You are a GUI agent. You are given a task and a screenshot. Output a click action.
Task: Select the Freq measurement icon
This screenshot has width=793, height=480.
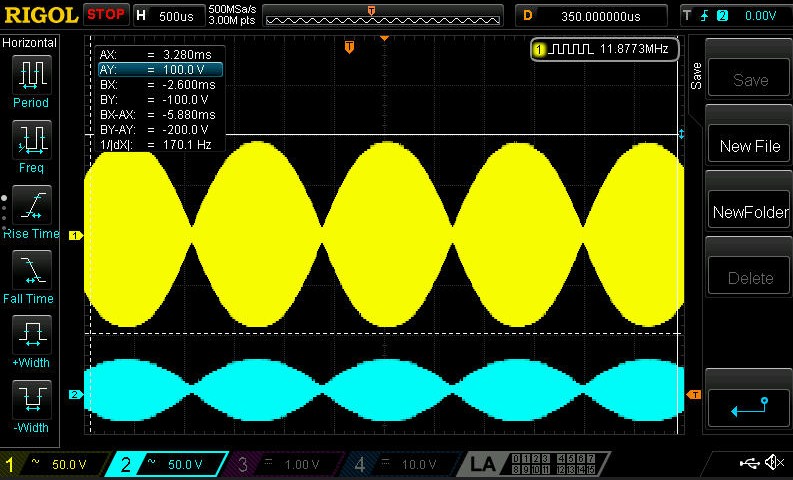coord(31,140)
